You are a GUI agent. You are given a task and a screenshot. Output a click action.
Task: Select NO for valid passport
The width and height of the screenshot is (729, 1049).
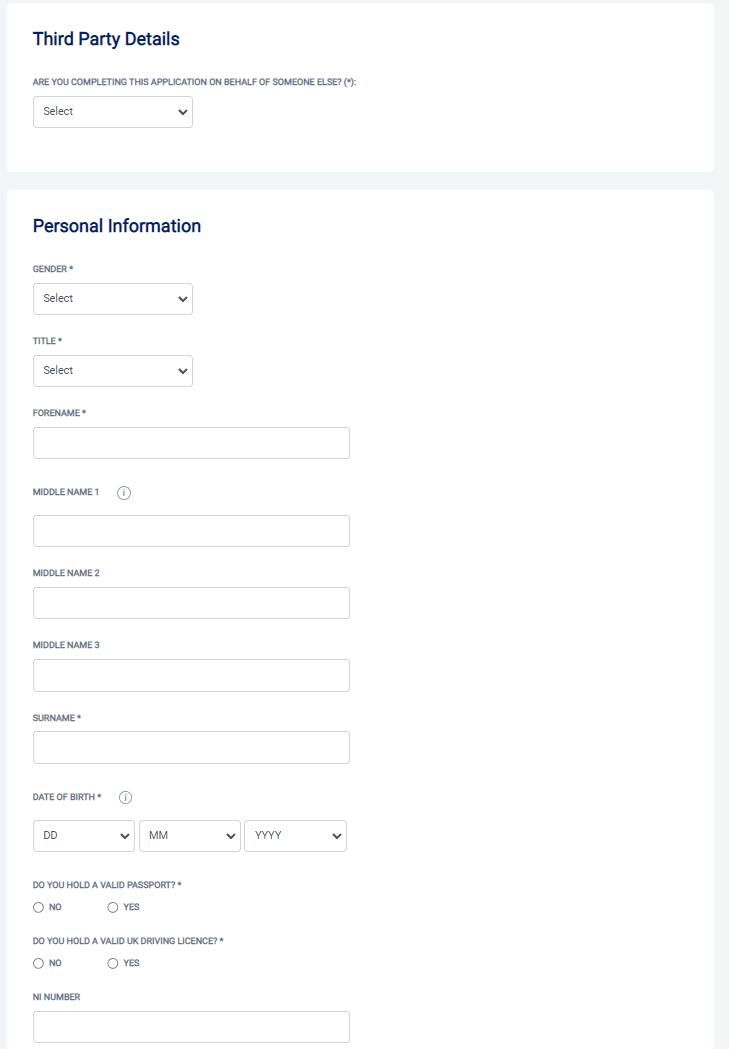[39, 907]
